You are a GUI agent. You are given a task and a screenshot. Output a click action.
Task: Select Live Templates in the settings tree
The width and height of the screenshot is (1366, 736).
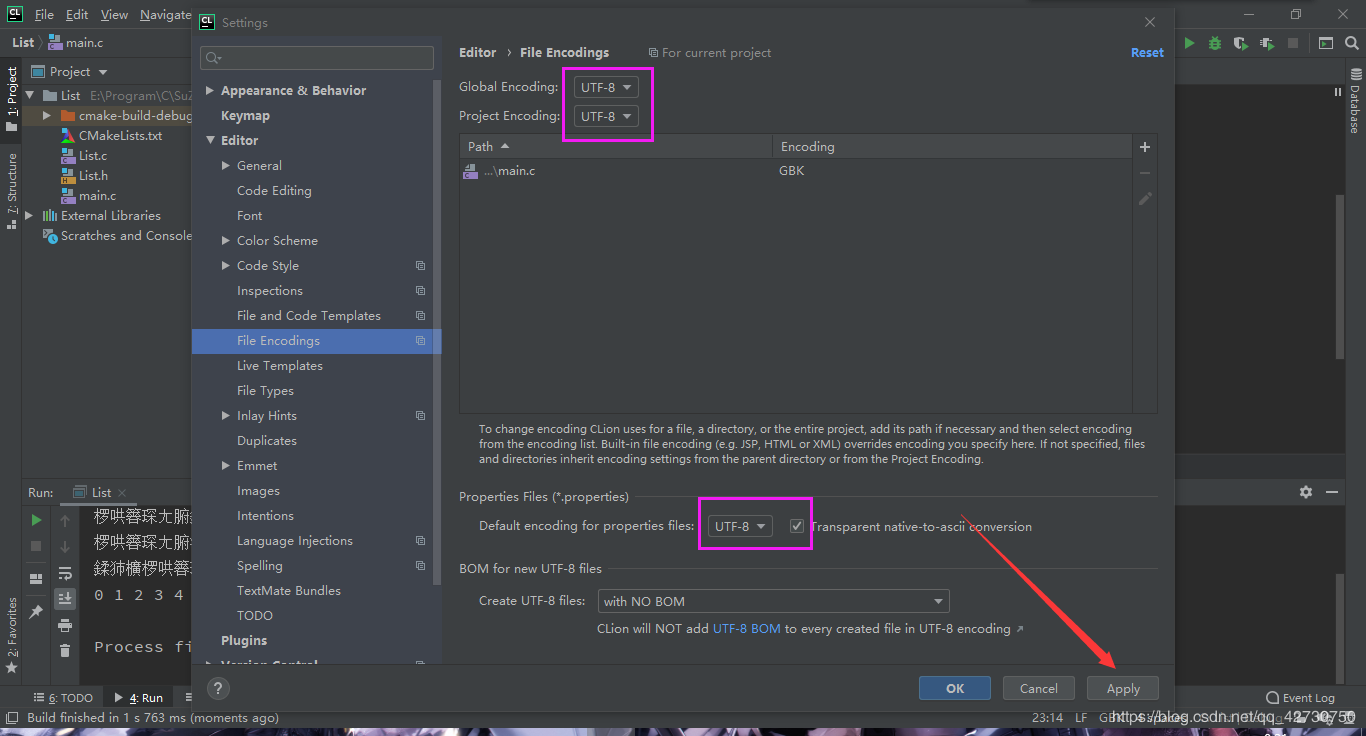coord(280,365)
